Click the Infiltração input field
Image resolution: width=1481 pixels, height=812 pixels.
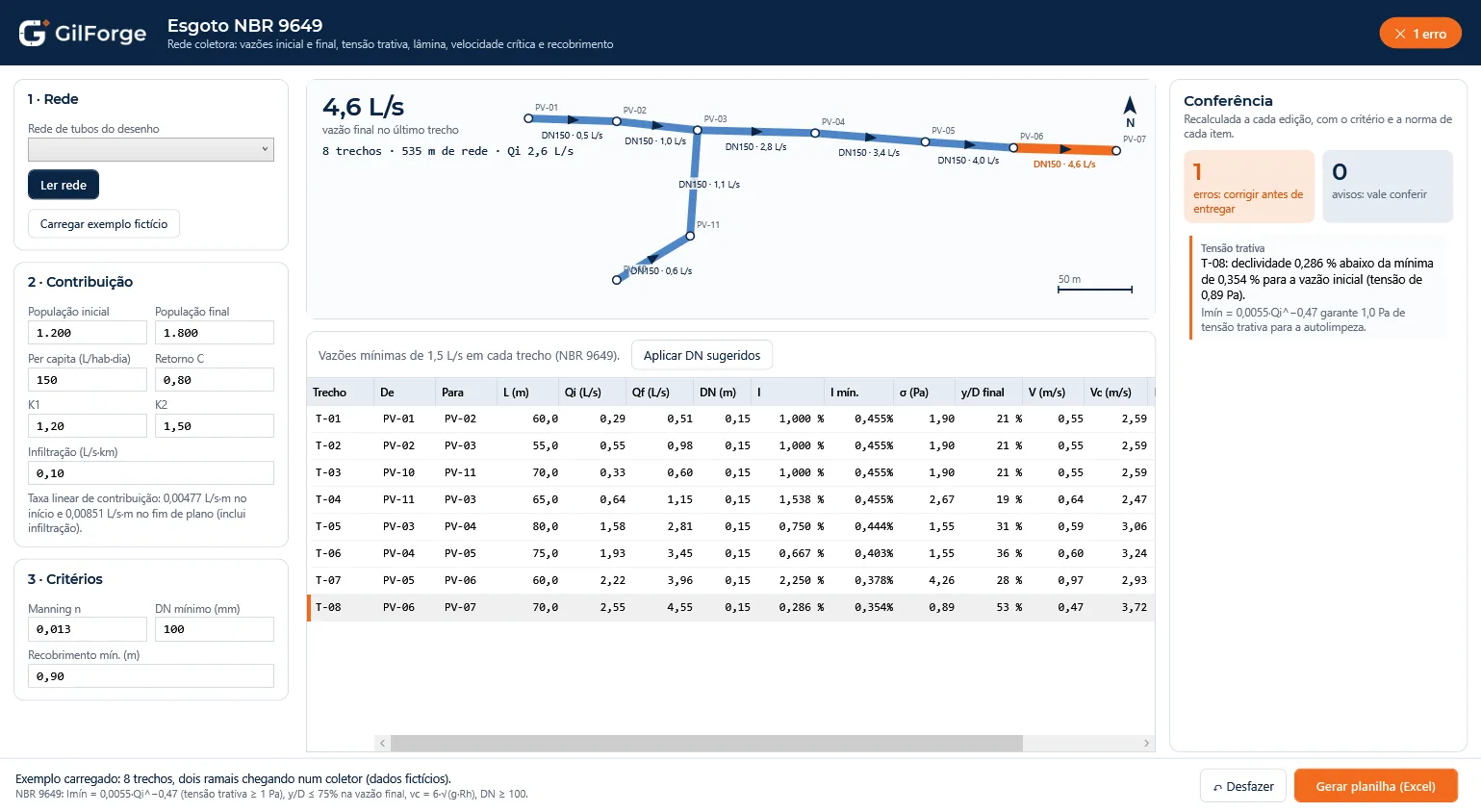(x=151, y=473)
